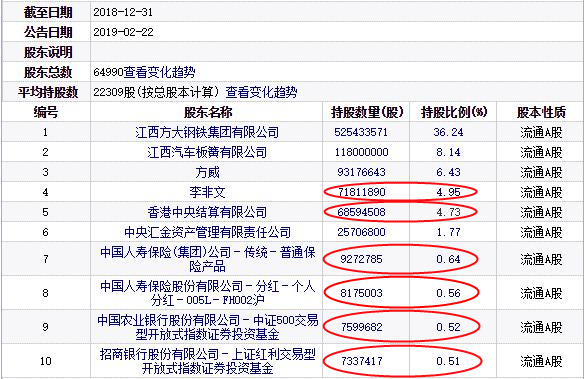This screenshot has height=379, width=585.
Task: Select percentage value 4.95
Action: pos(448,192)
